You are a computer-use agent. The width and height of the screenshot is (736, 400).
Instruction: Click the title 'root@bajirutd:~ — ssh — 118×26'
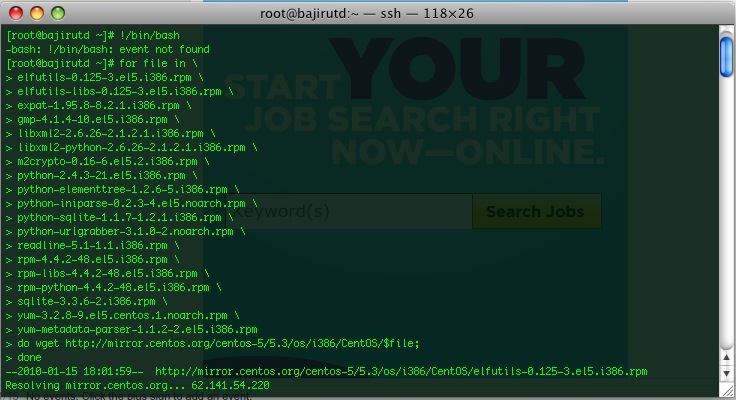[x=367, y=13]
